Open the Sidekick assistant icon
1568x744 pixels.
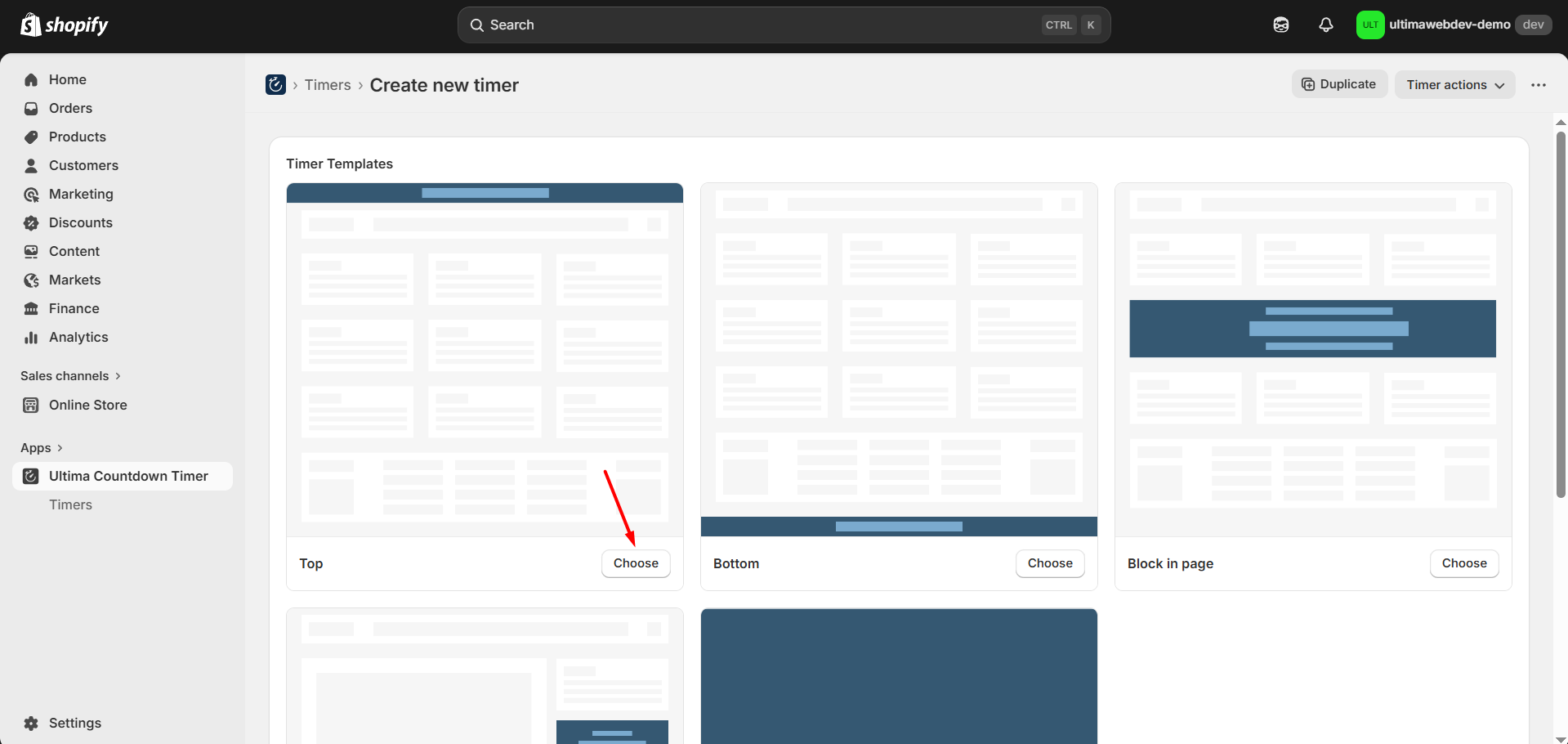[x=1281, y=25]
